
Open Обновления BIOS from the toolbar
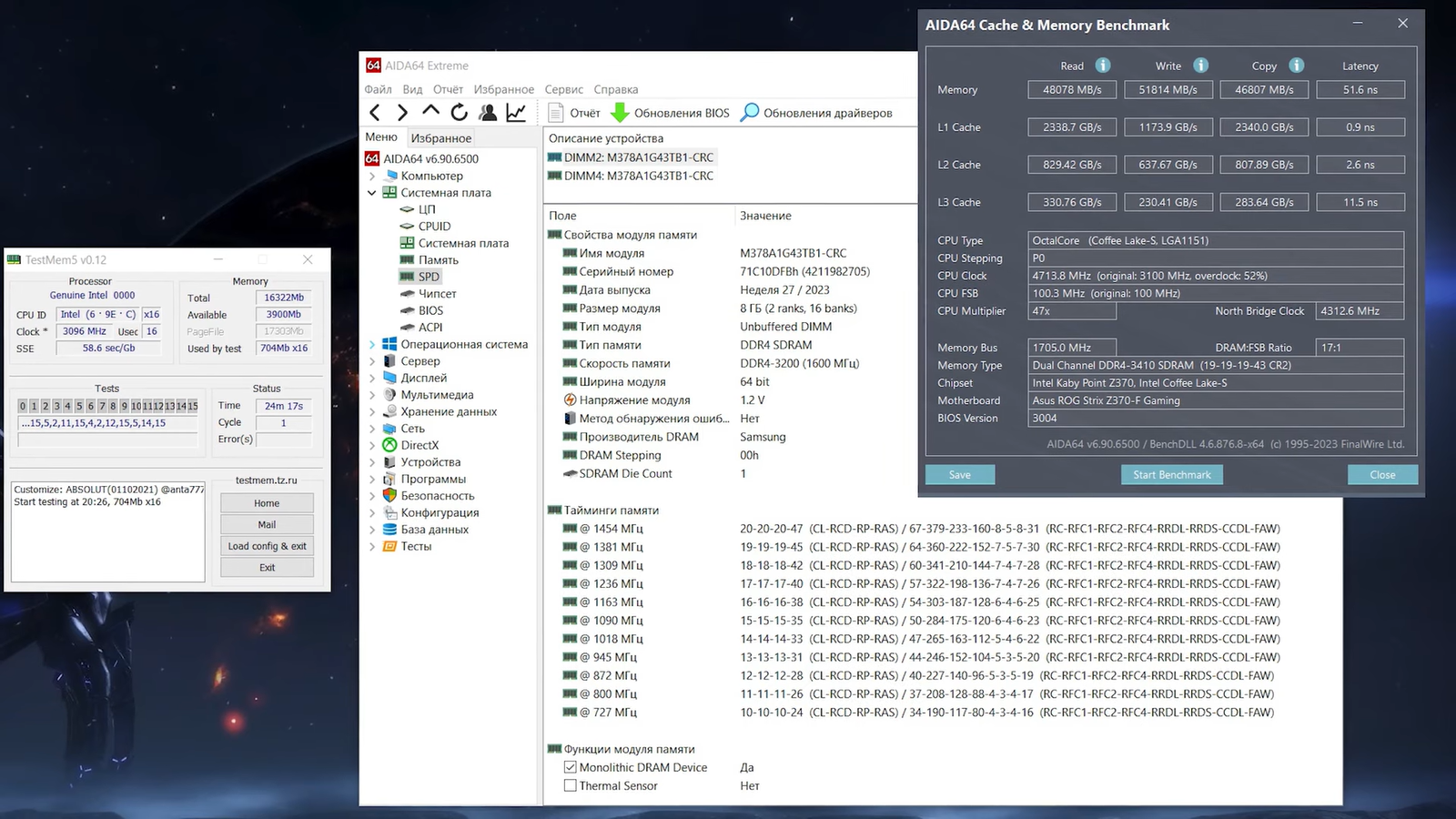[x=671, y=113]
